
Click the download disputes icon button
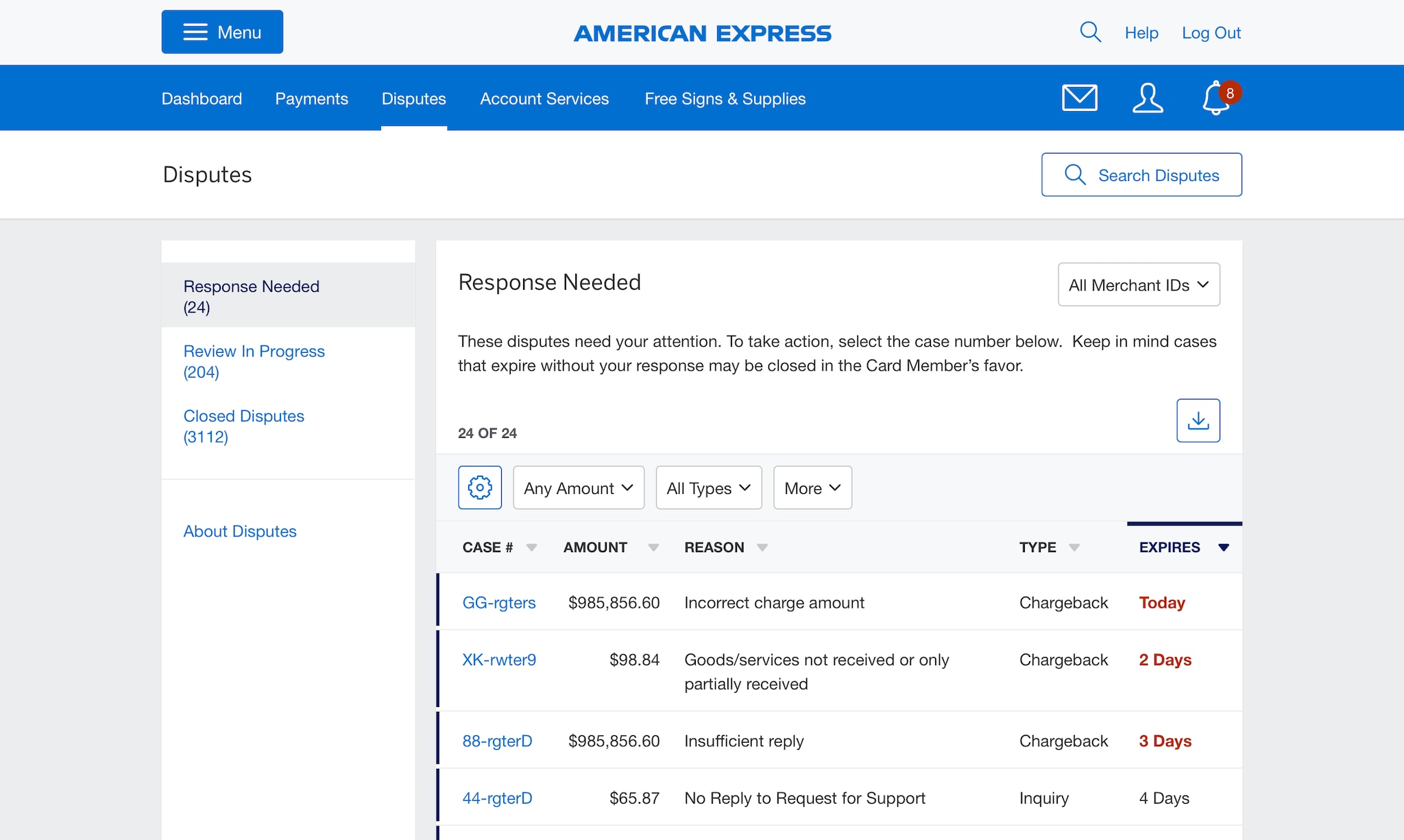(1198, 420)
